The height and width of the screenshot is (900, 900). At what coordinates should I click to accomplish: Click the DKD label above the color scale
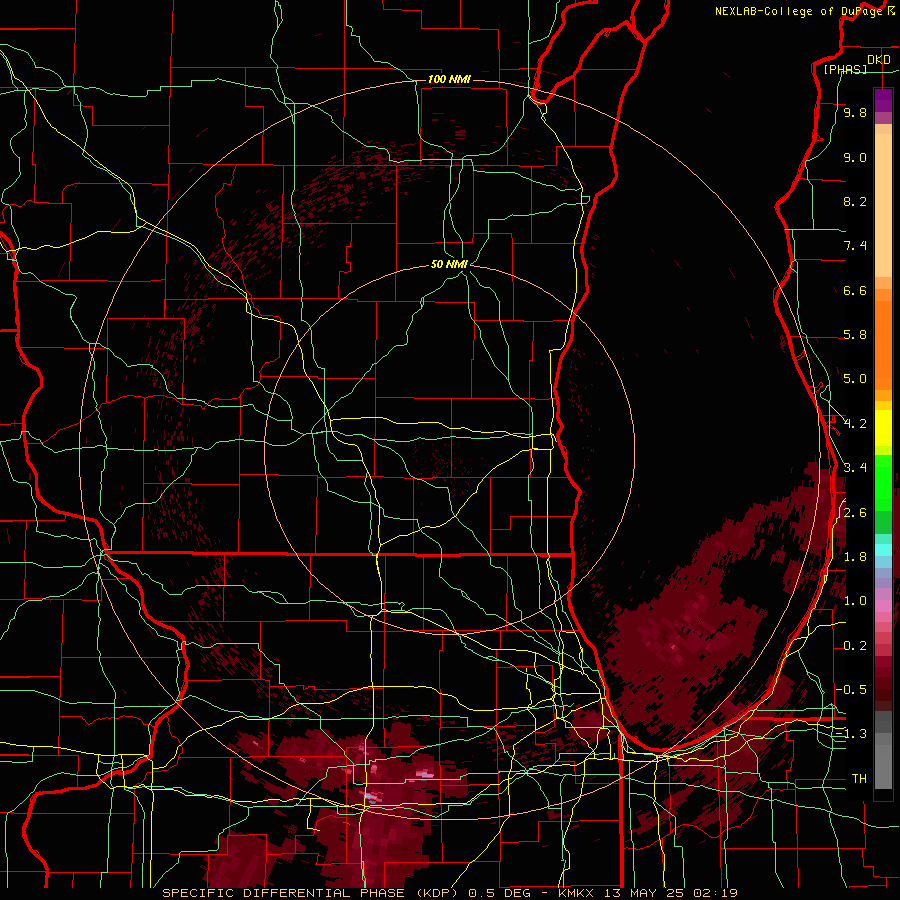point(879,60)
